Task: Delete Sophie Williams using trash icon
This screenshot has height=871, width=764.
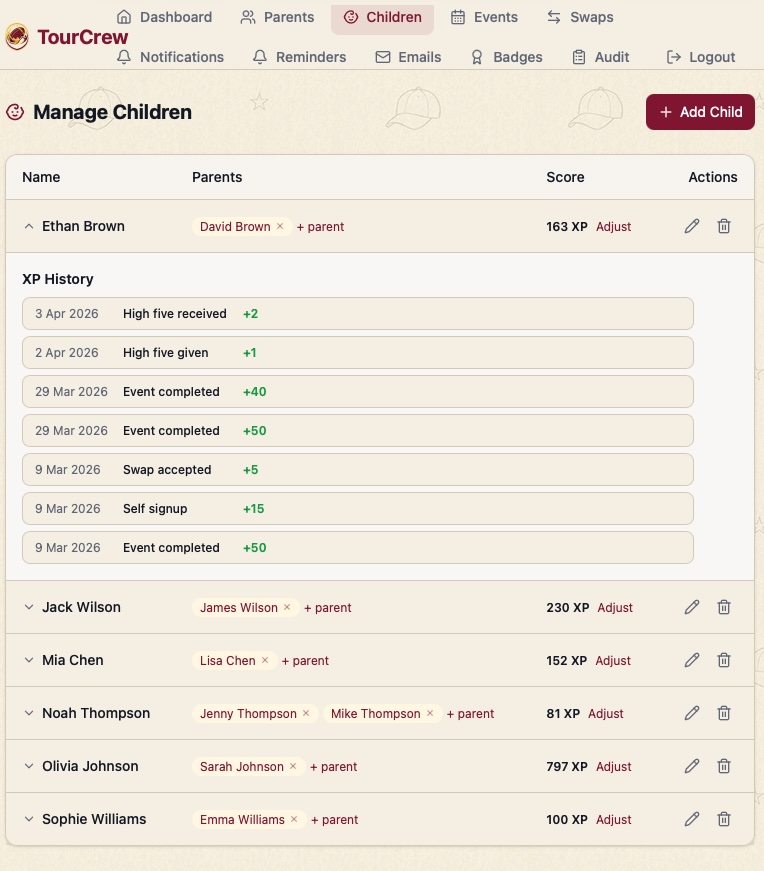Action: [723, 819]
